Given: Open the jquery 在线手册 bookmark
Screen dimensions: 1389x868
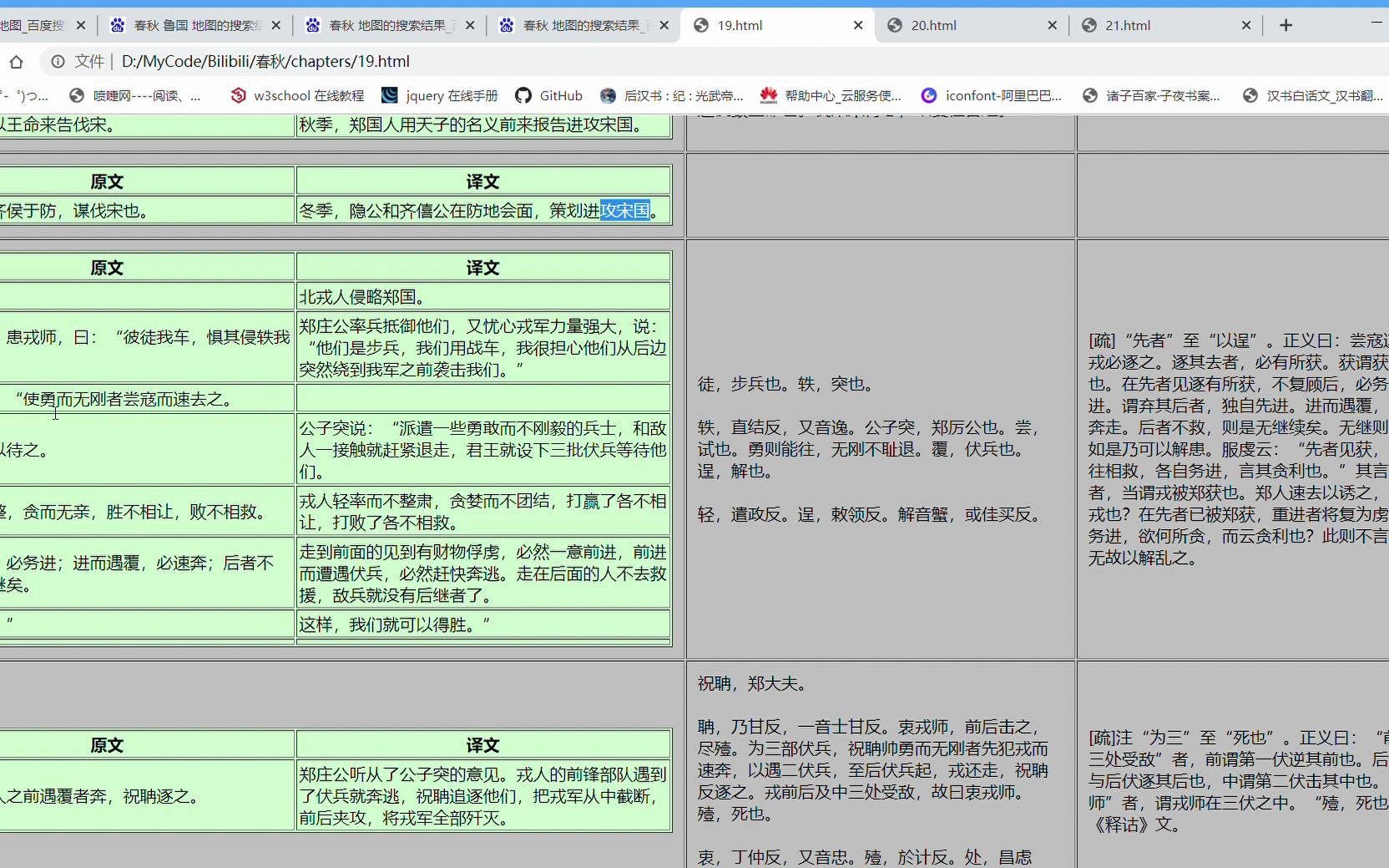Looking at the screenshot, I should [440, 96].
